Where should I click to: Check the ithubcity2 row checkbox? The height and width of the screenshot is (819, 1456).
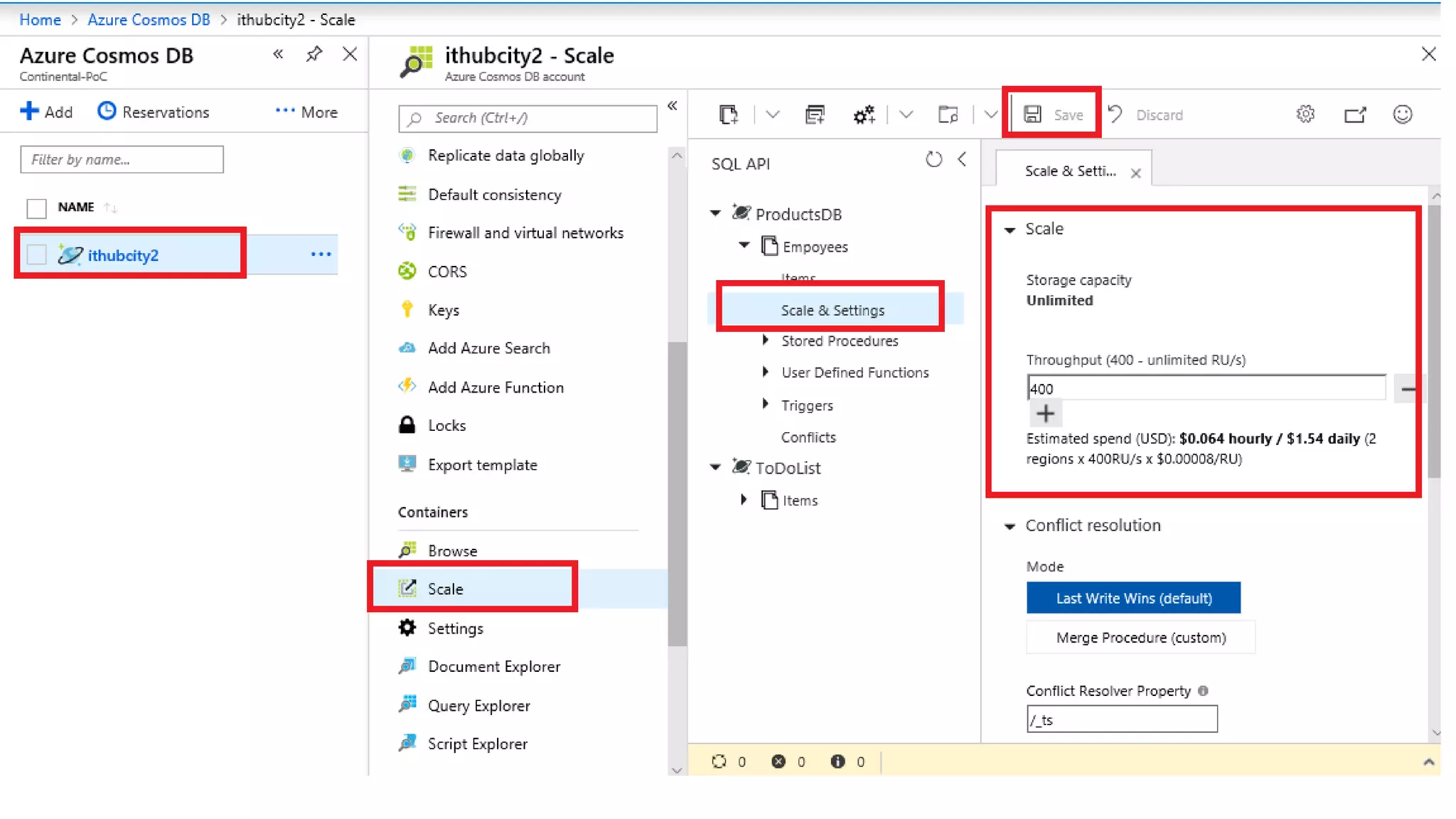36,255
